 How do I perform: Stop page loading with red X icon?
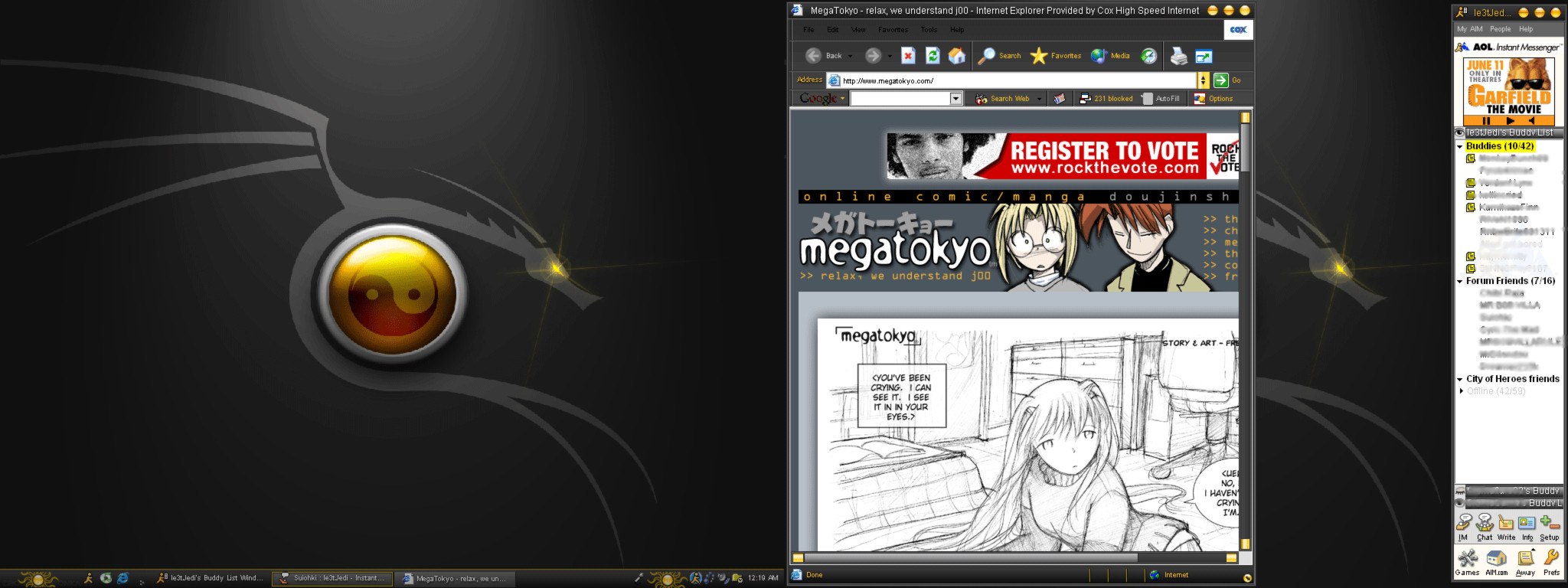[x=908, y=56]
